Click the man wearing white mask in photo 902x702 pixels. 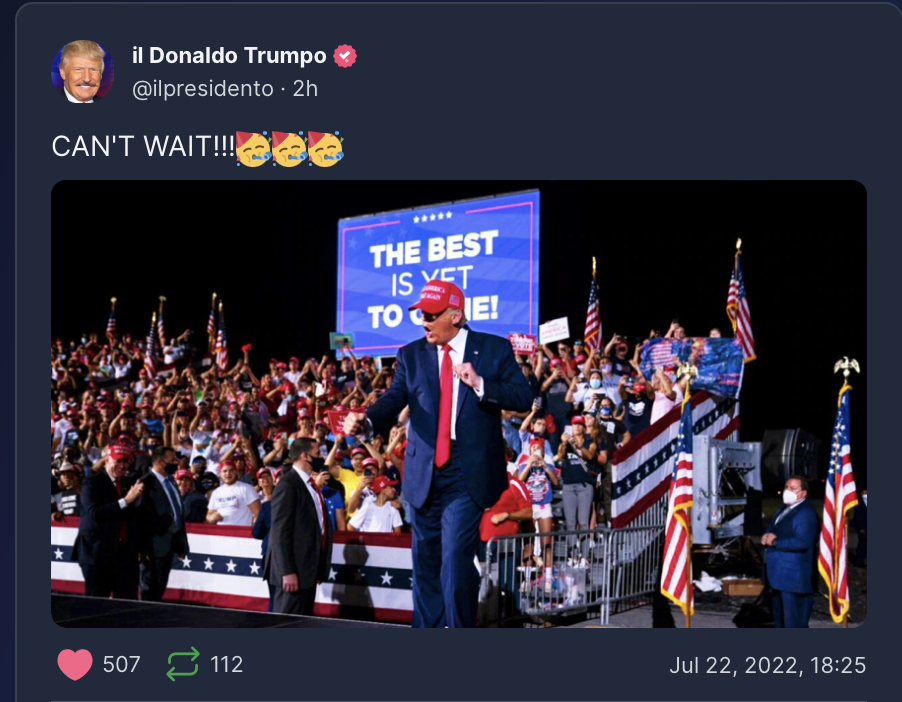pos(789,551)
